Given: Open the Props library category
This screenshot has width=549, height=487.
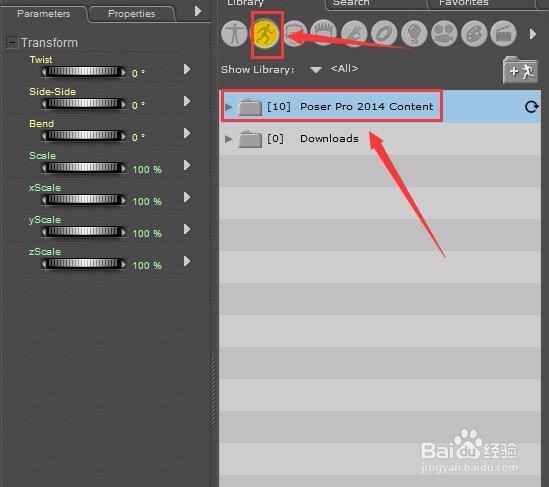Looking at the screenshot, I should coord(384,34).
